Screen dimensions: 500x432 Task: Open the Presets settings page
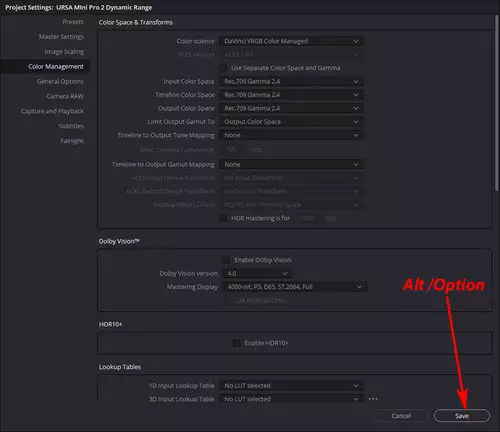pos(73,22)
